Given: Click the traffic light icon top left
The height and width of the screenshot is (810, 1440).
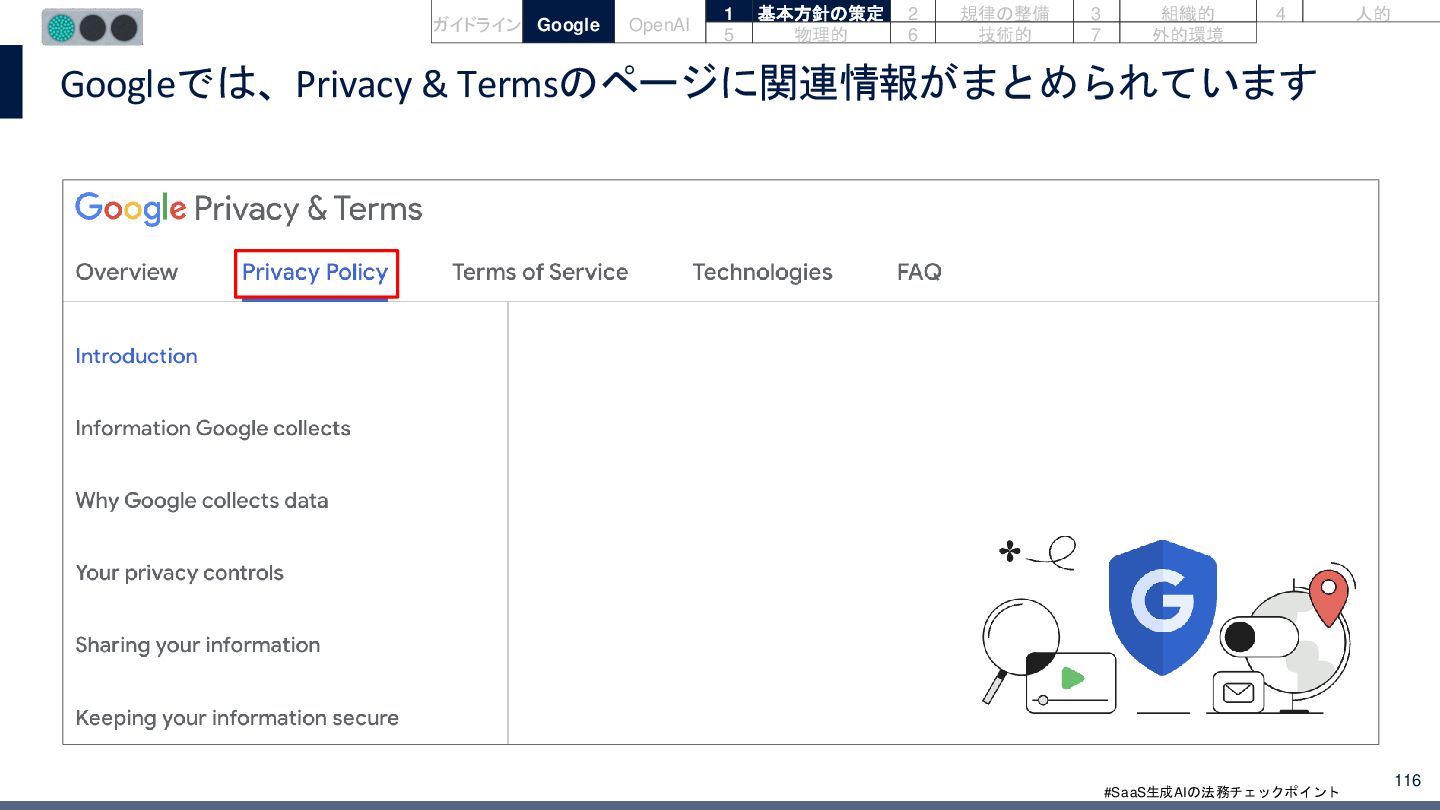Looking at the screenshot, I should [92, 27].
